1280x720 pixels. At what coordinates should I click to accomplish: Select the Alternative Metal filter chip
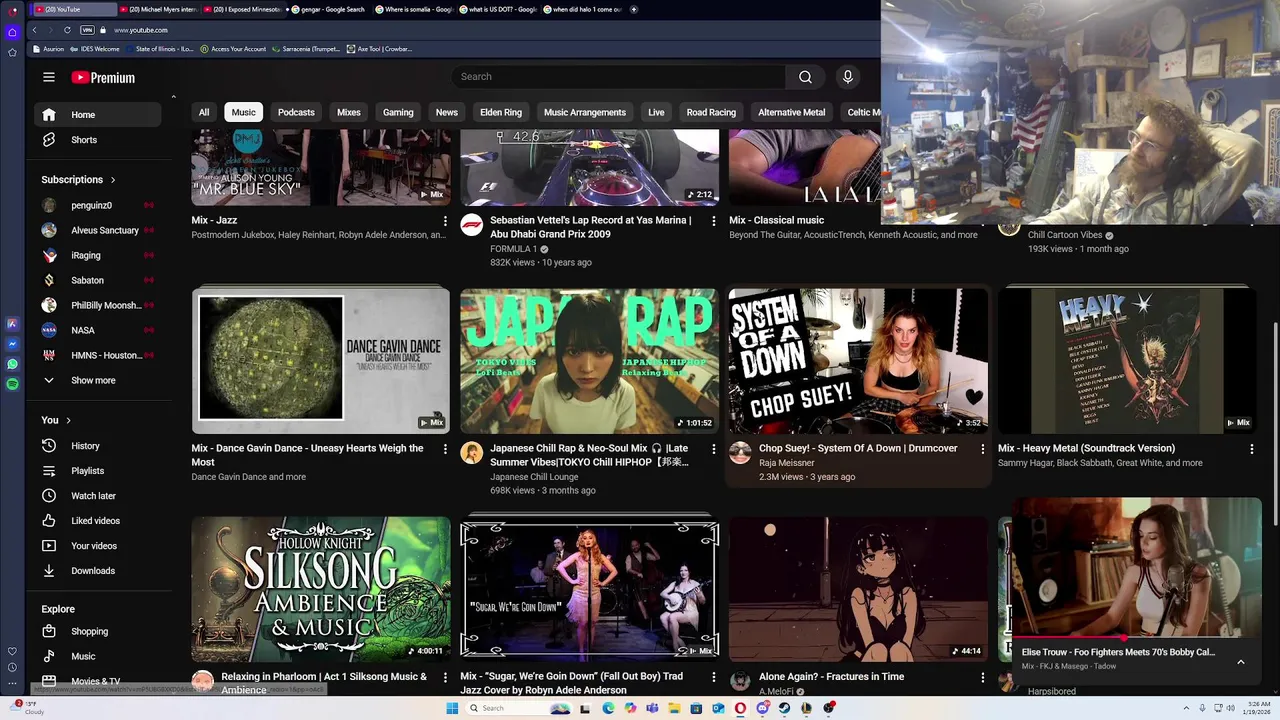(792, 112)
